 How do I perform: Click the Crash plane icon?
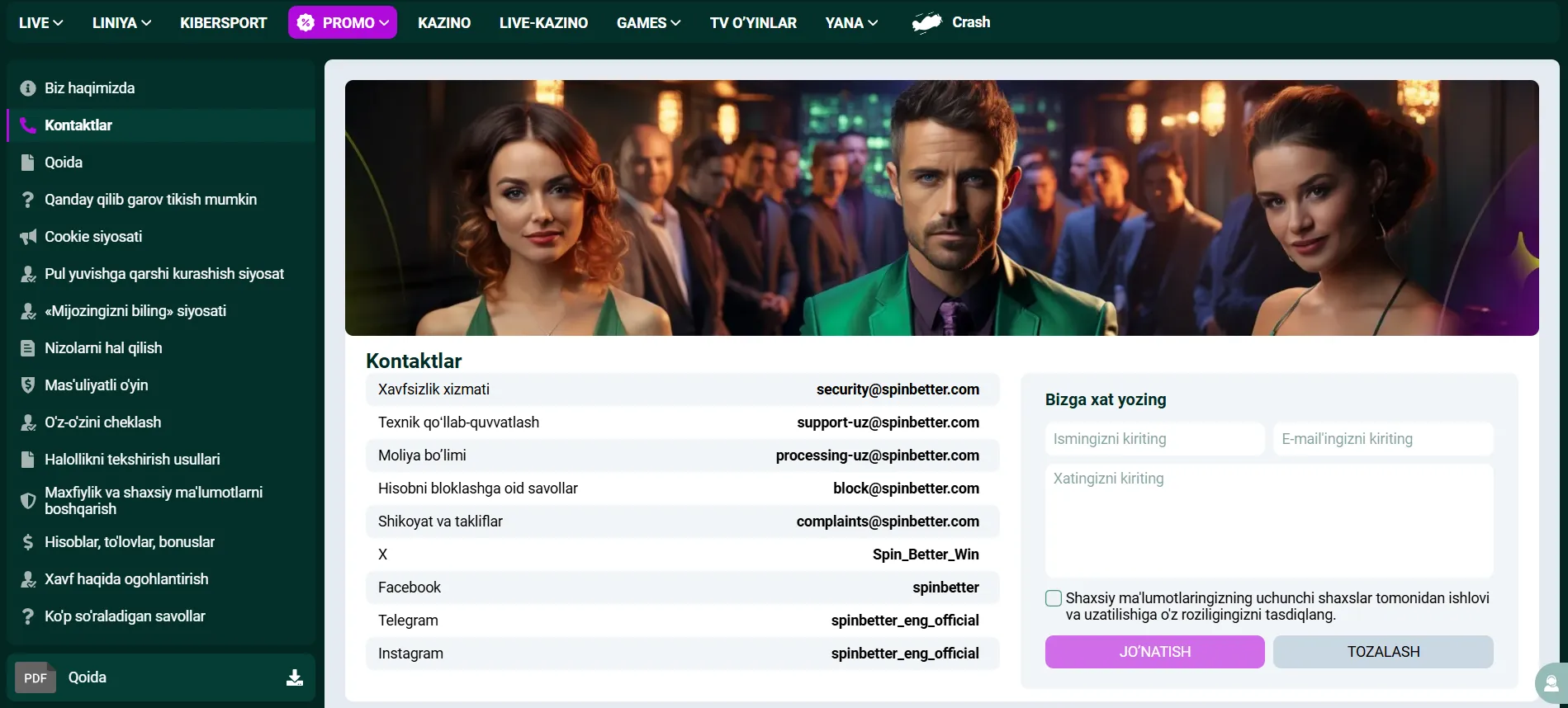point(927,23)
